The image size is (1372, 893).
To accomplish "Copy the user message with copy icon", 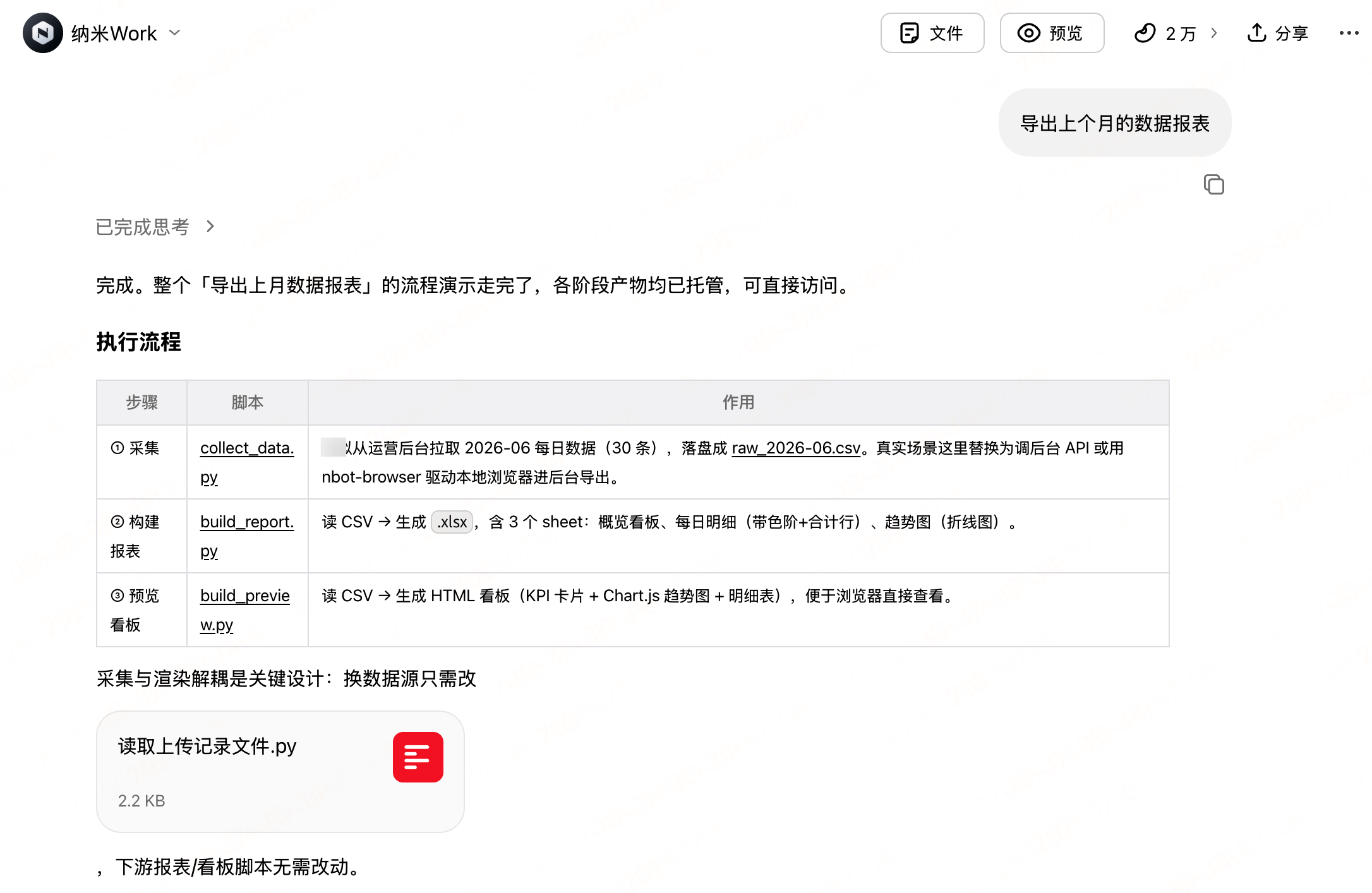I will (x=1213, y=184).
